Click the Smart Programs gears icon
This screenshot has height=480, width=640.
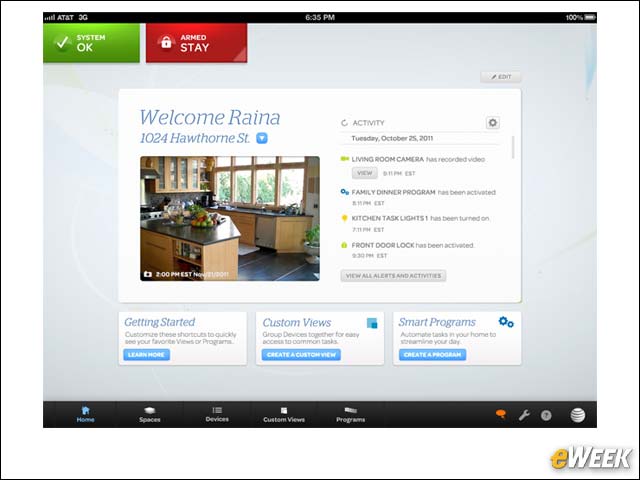point(506,322)
